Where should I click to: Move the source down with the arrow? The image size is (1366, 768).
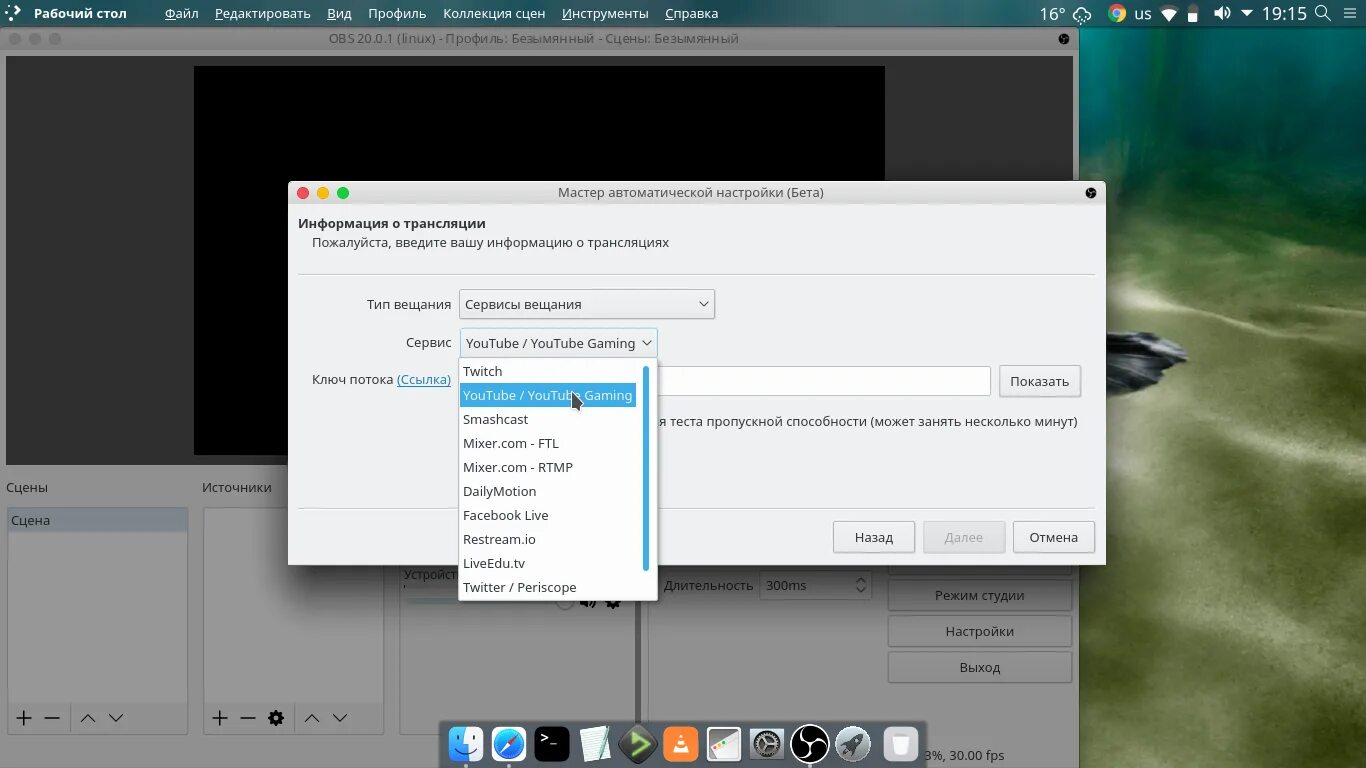[x=340, y=718]
